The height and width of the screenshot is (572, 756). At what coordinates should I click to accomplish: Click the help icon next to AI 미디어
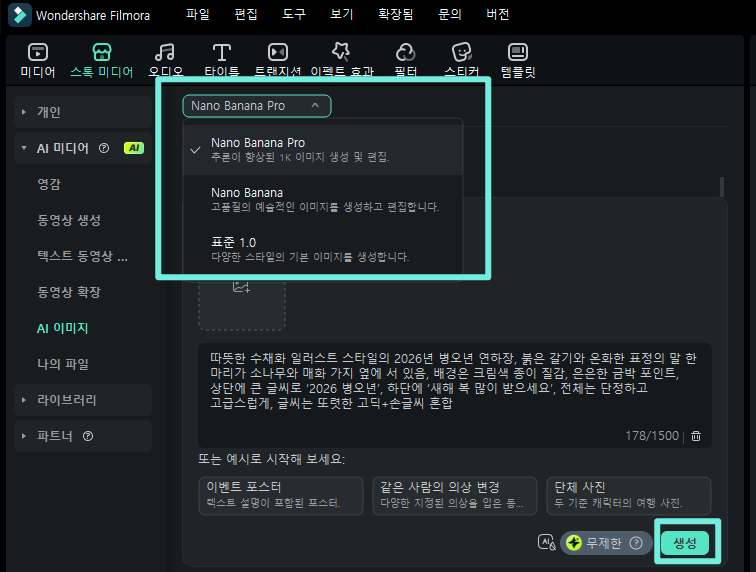[x=104, y=148]
